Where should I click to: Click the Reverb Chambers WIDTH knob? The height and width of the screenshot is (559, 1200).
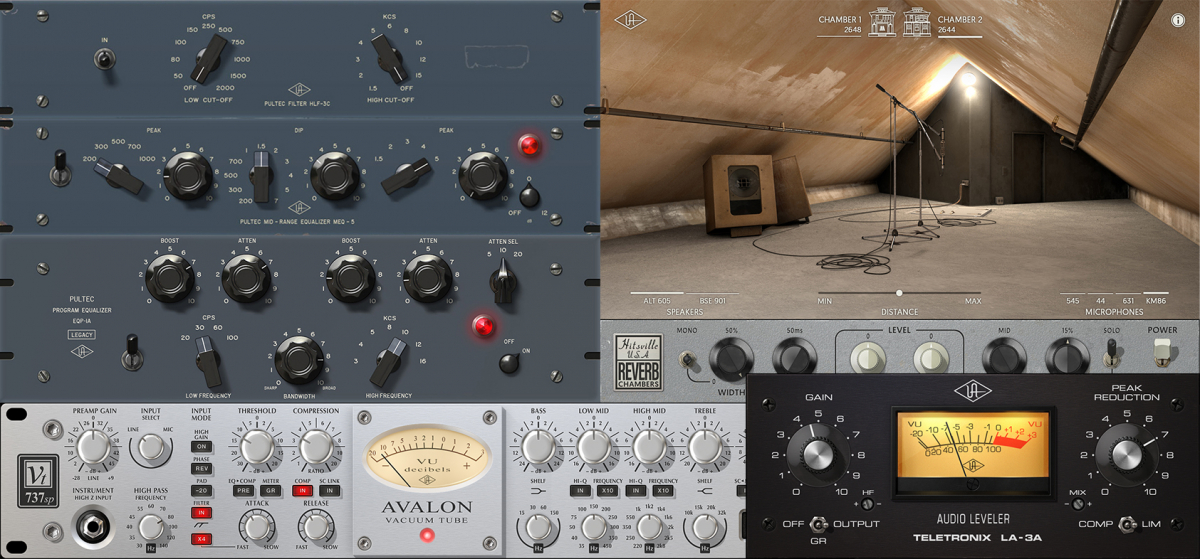731,359
